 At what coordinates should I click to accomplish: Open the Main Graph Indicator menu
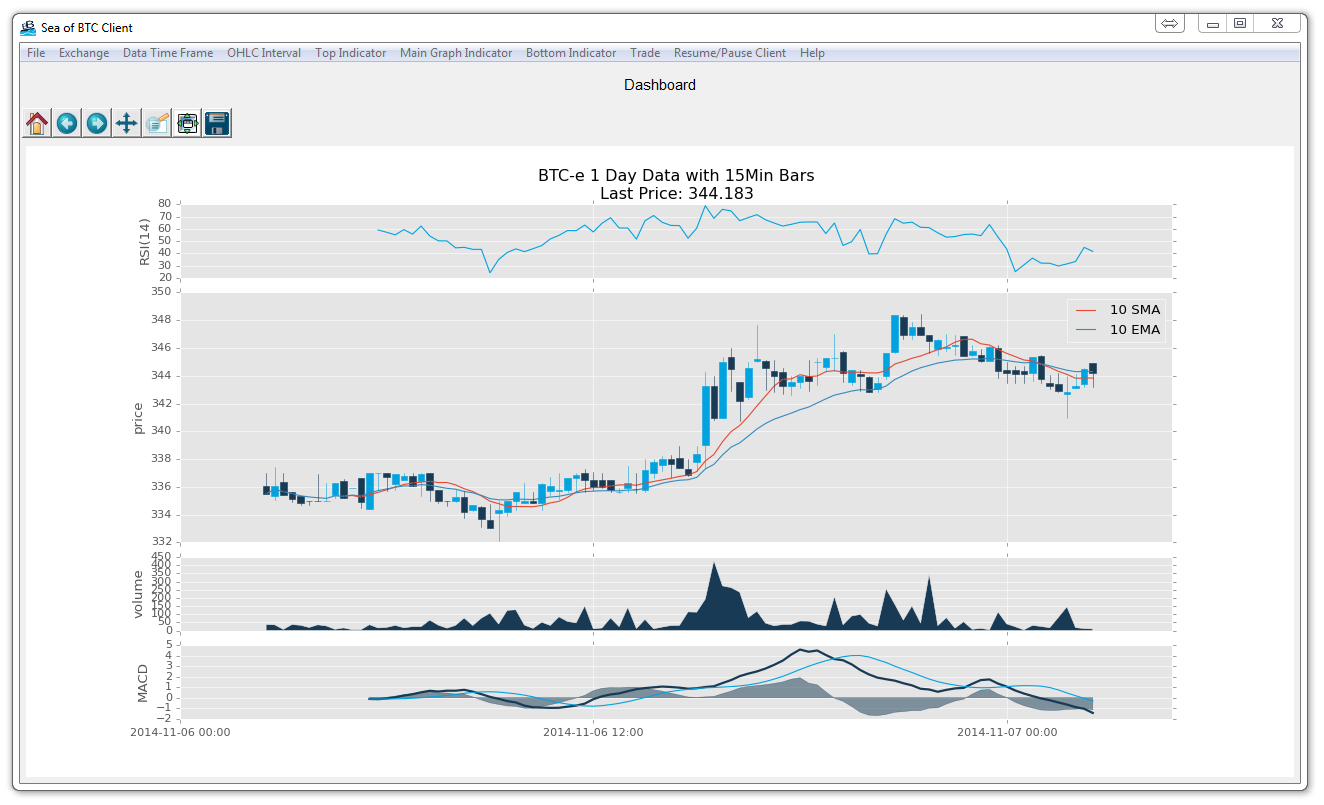click(456, 53)
